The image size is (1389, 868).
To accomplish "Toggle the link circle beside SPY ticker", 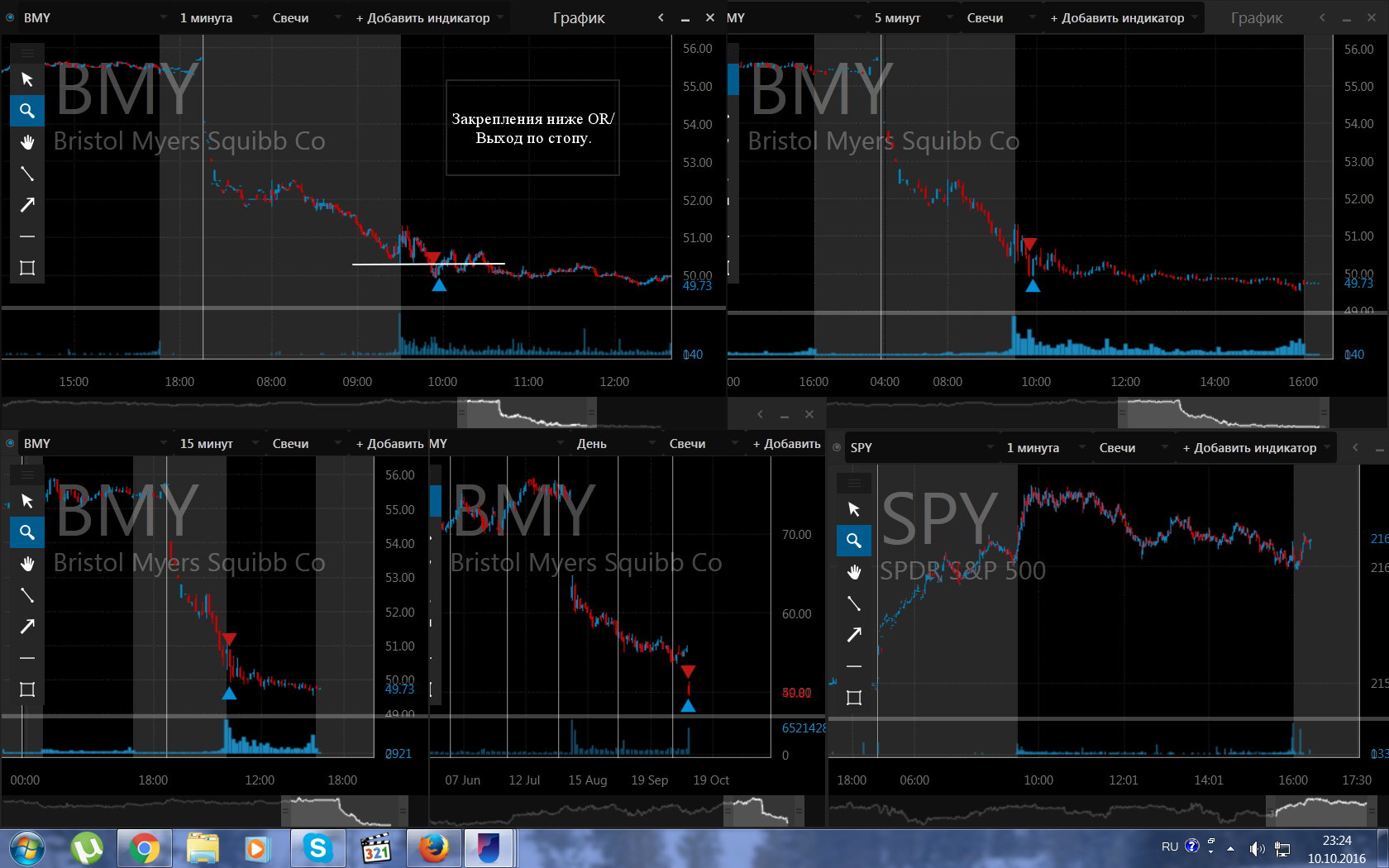I will [x=837, y=447].
